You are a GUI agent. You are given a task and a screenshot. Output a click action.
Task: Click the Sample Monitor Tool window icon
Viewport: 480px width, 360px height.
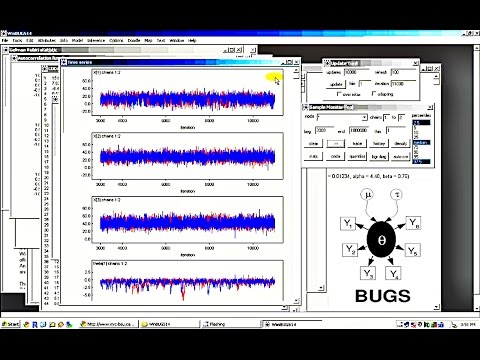tap(305, 107)
